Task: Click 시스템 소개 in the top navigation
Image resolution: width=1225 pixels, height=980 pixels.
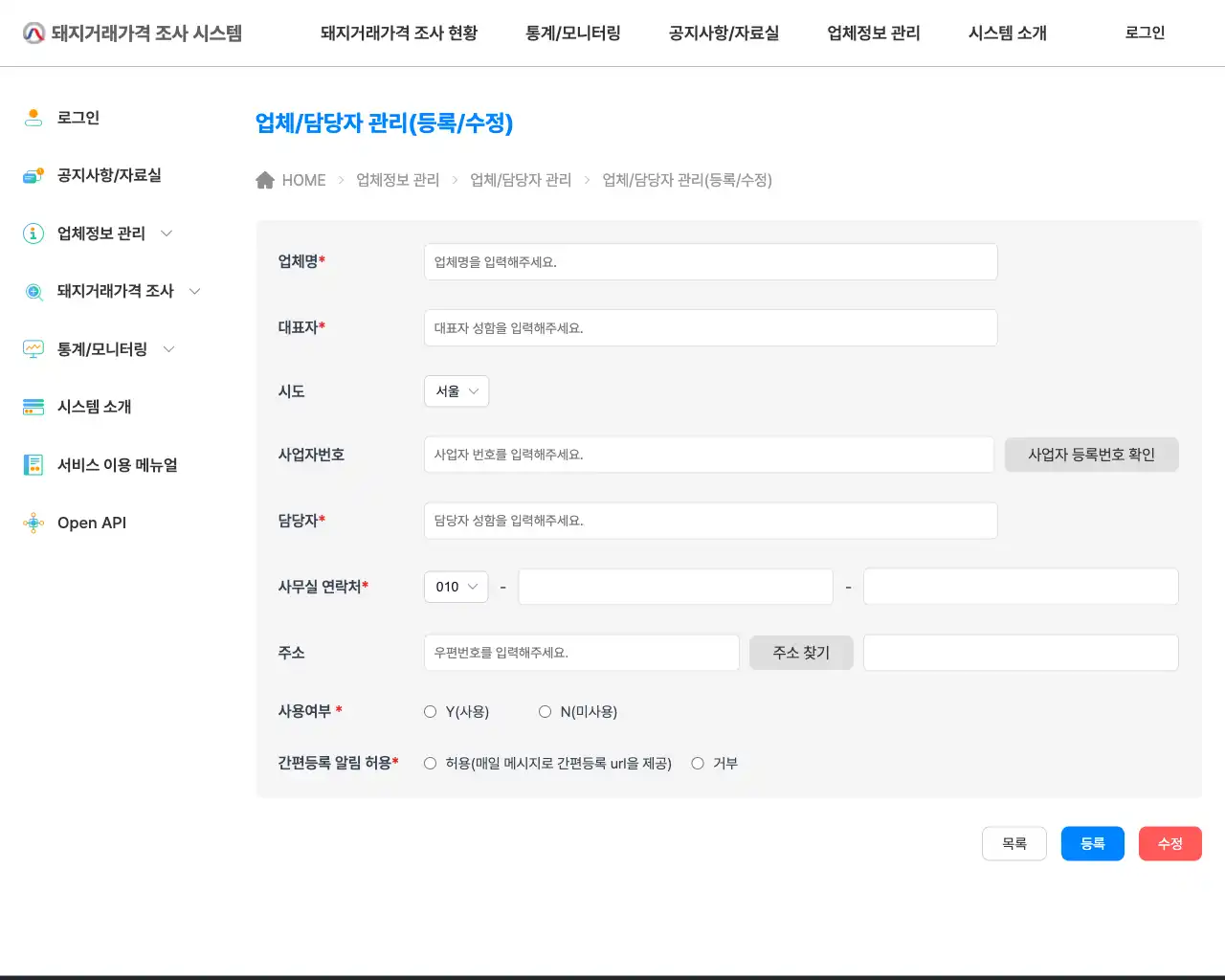Action: (1006, 33)
